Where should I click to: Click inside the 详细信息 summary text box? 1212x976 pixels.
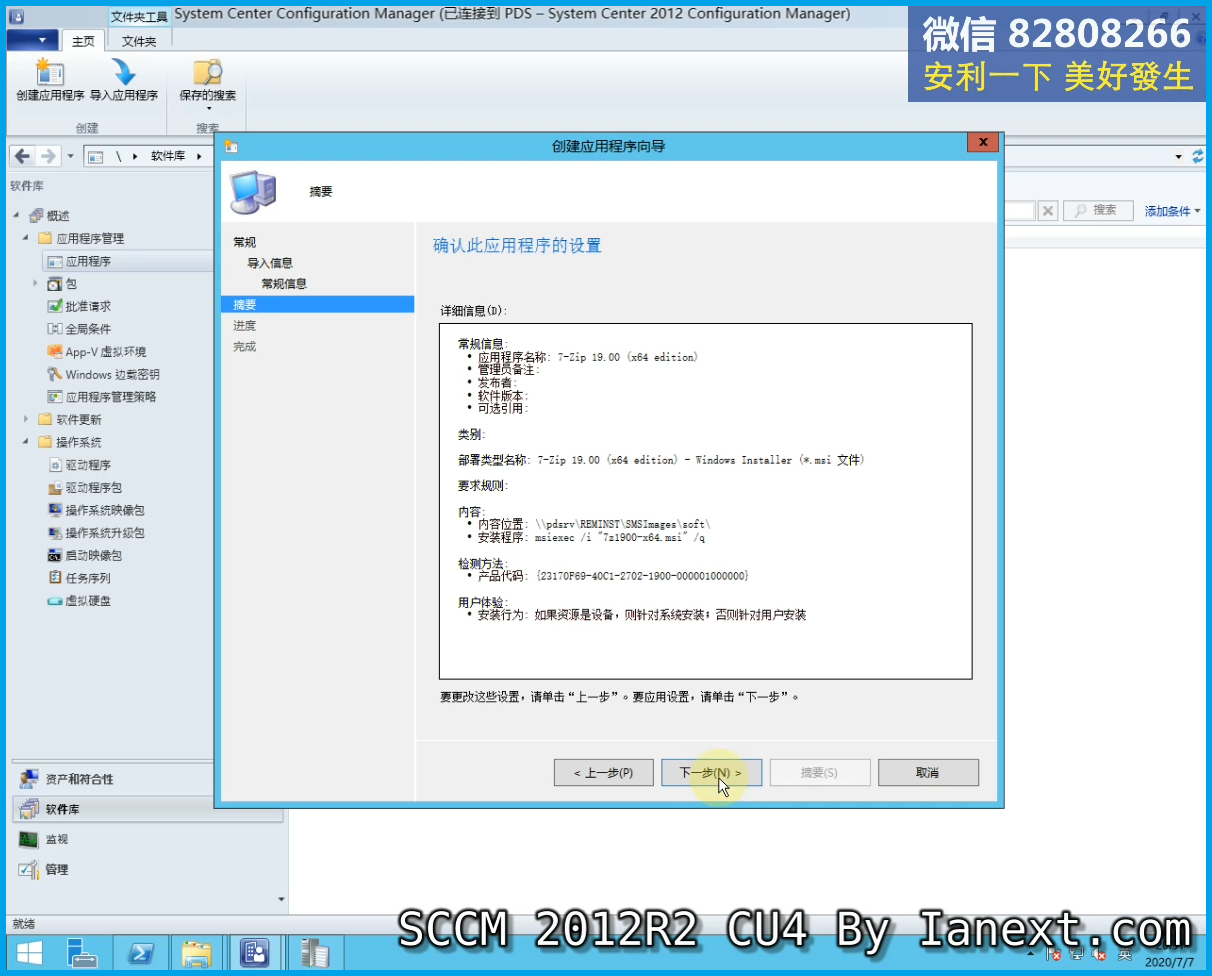706,501
